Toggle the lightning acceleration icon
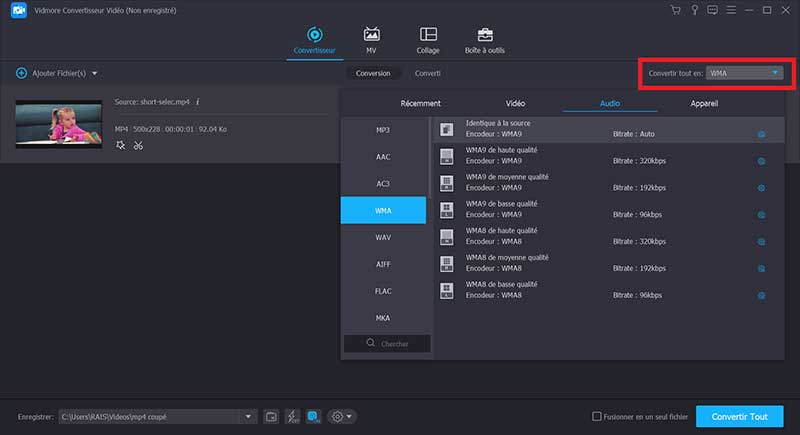Viewport: 800px width, 435px height. coord(292,417)
